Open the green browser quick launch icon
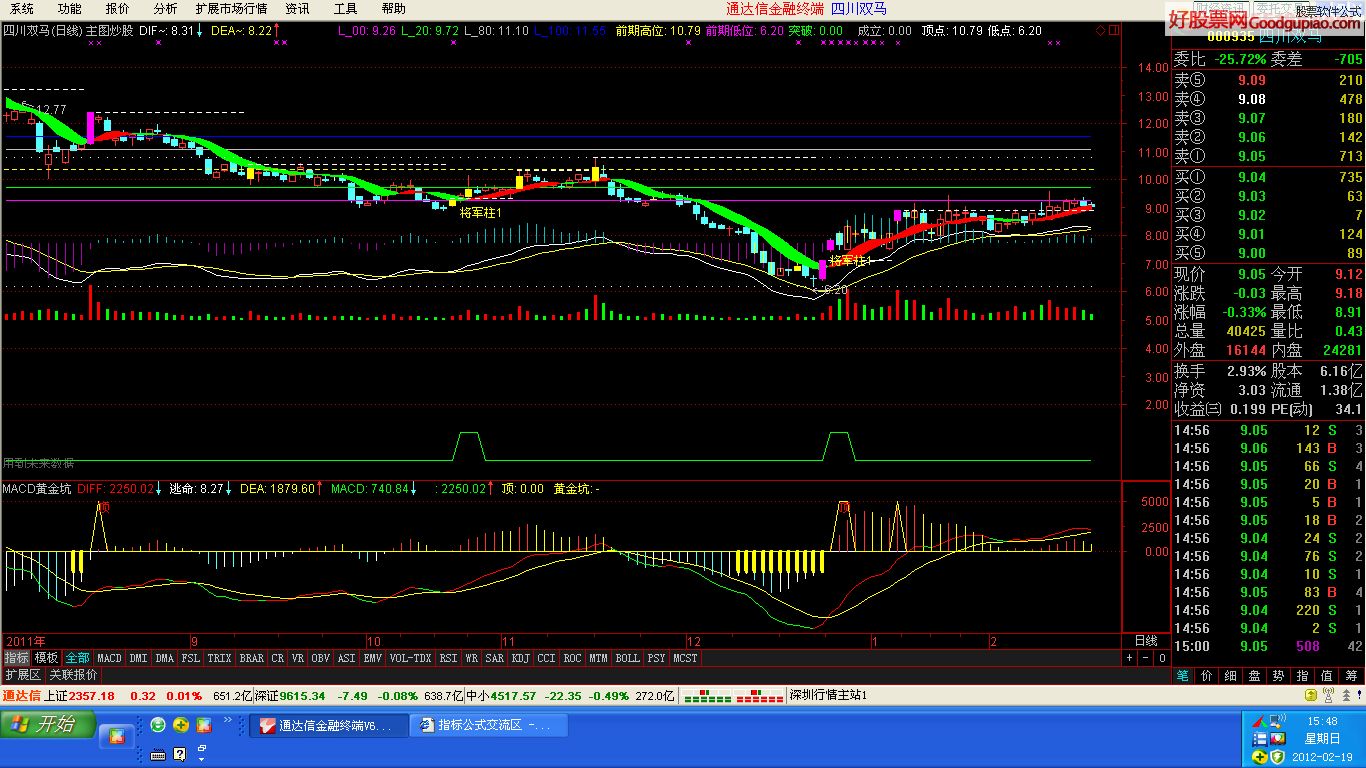This screenshot has width=1366, height=768. [x=157, y=725]
